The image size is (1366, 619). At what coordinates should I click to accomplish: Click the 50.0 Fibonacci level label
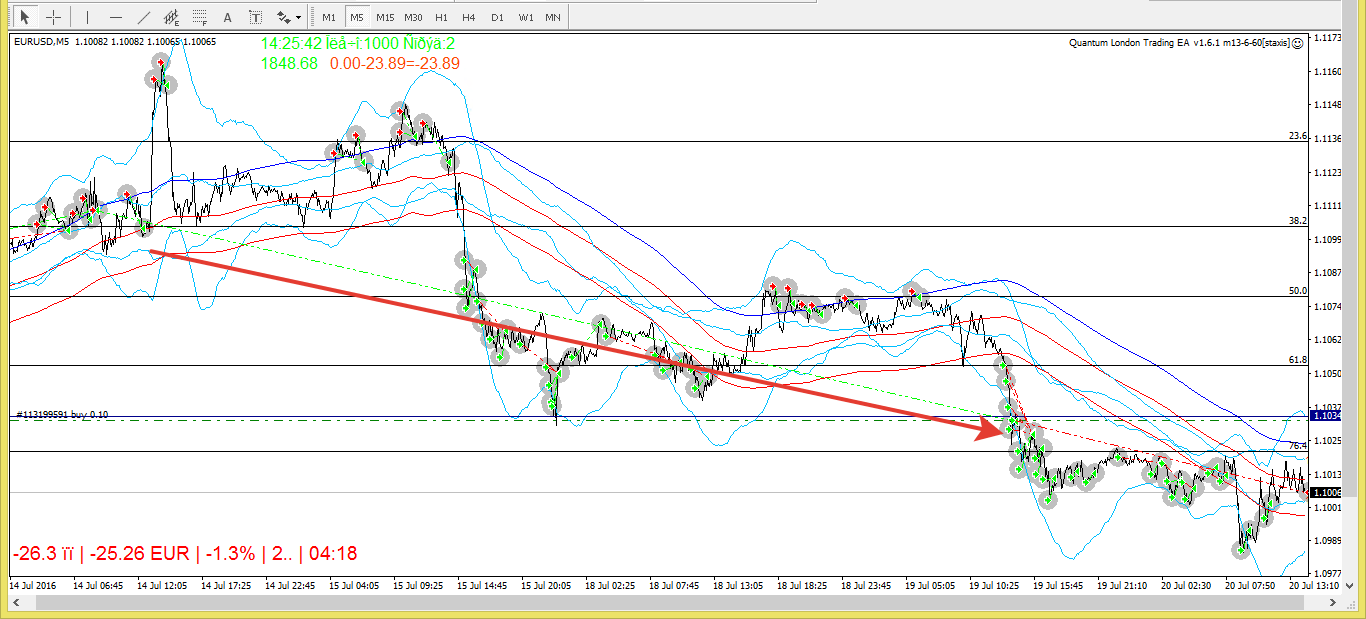[1298, 290]
